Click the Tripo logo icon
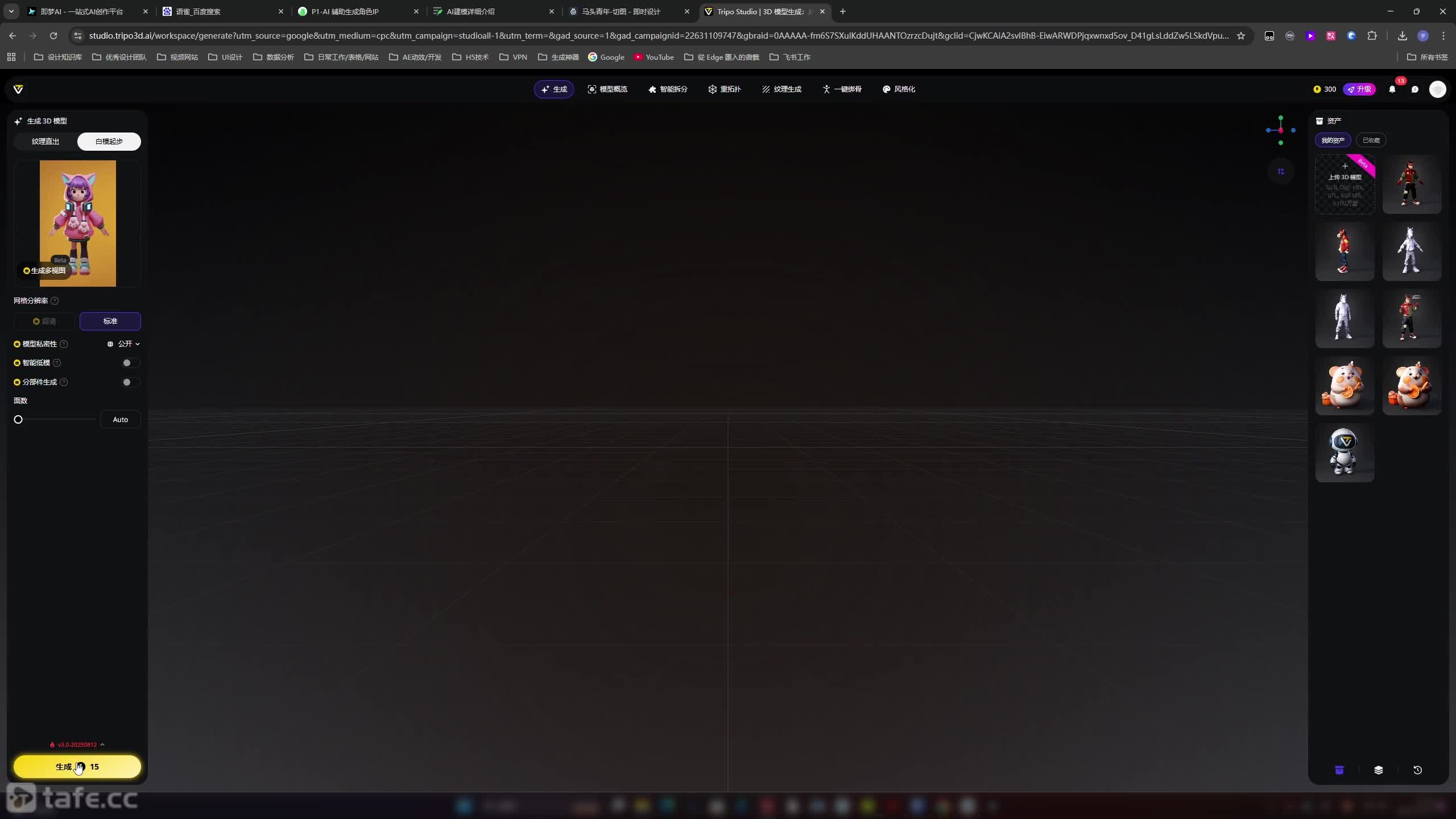This screenshot has width=1456, height=819. (18, 89)
